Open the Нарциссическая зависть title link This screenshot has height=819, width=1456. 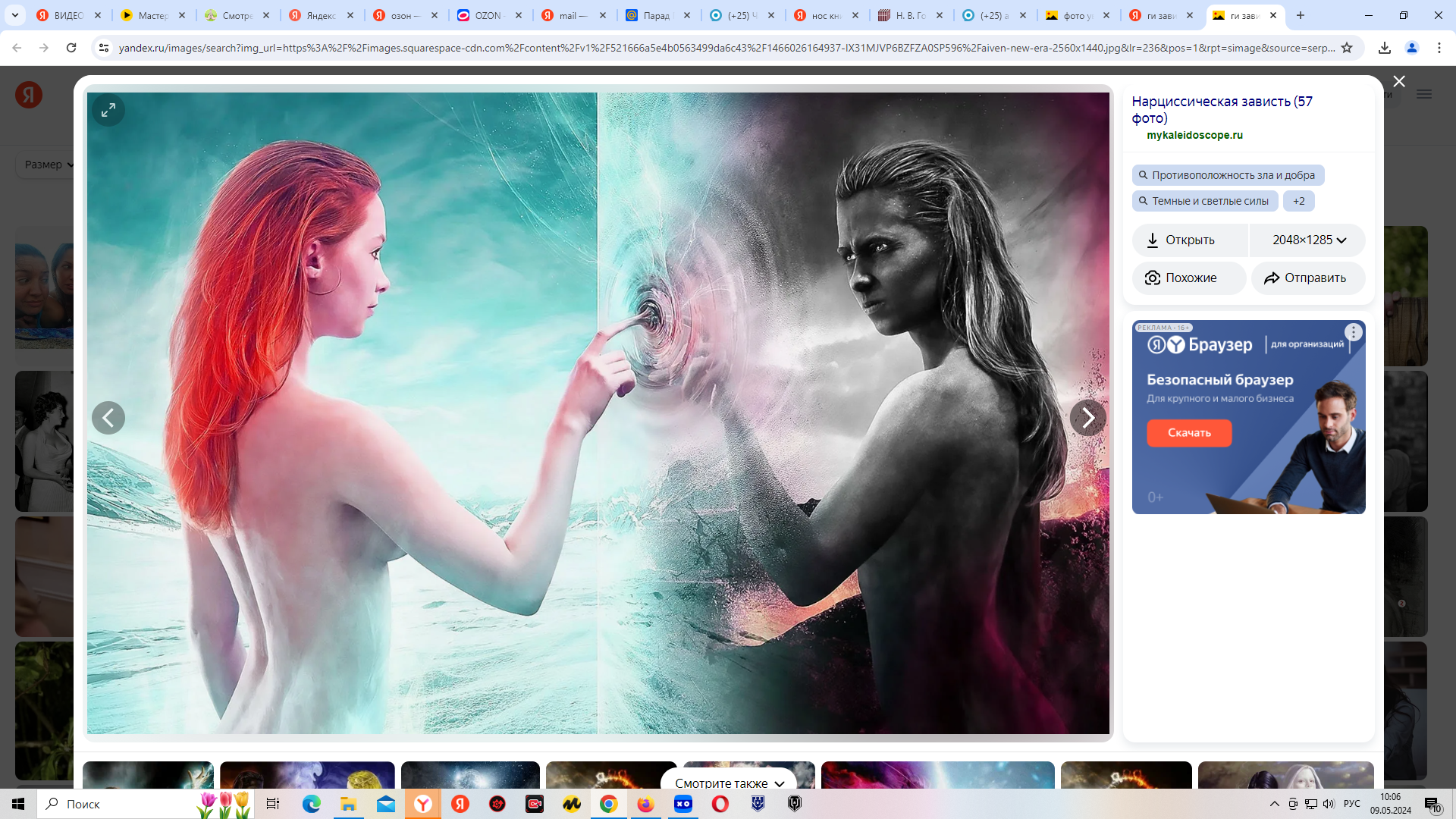(x=1222, y=110)
